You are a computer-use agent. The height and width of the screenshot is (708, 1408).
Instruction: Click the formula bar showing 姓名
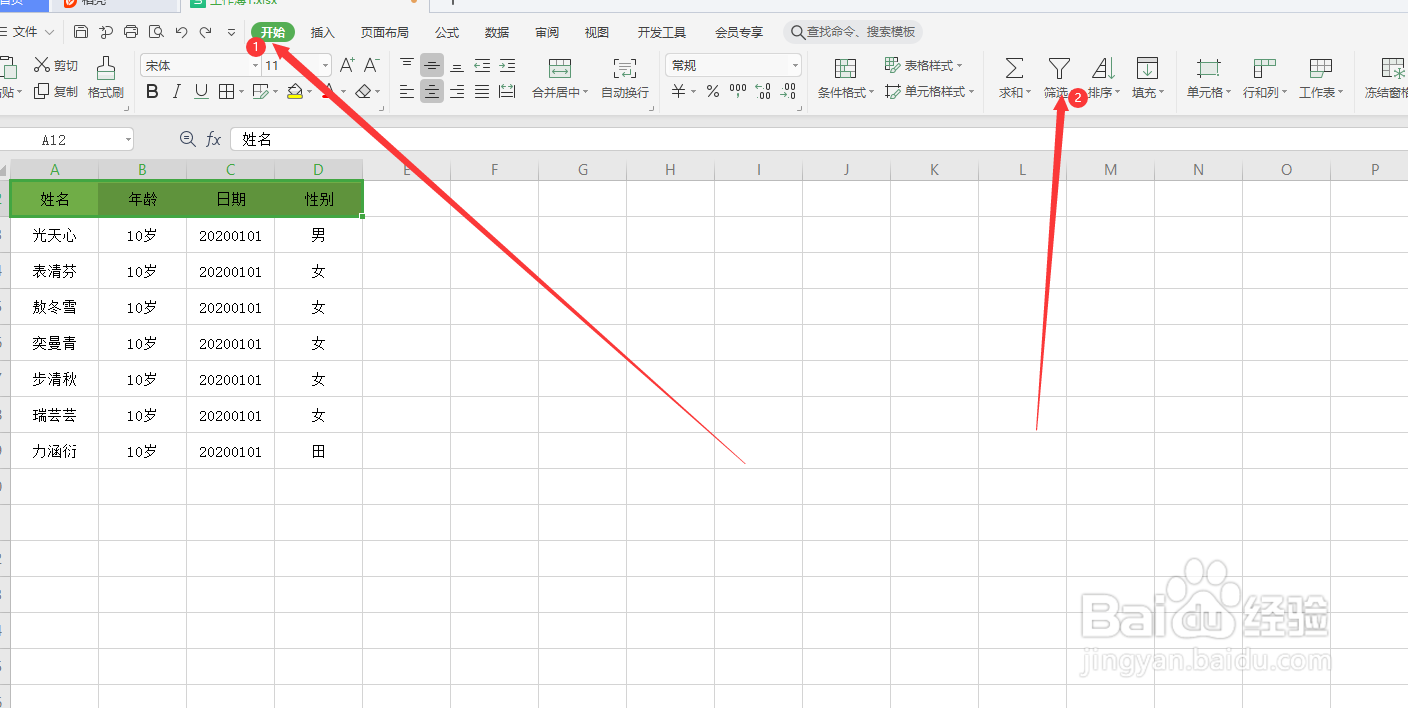(x=818, y=139)
